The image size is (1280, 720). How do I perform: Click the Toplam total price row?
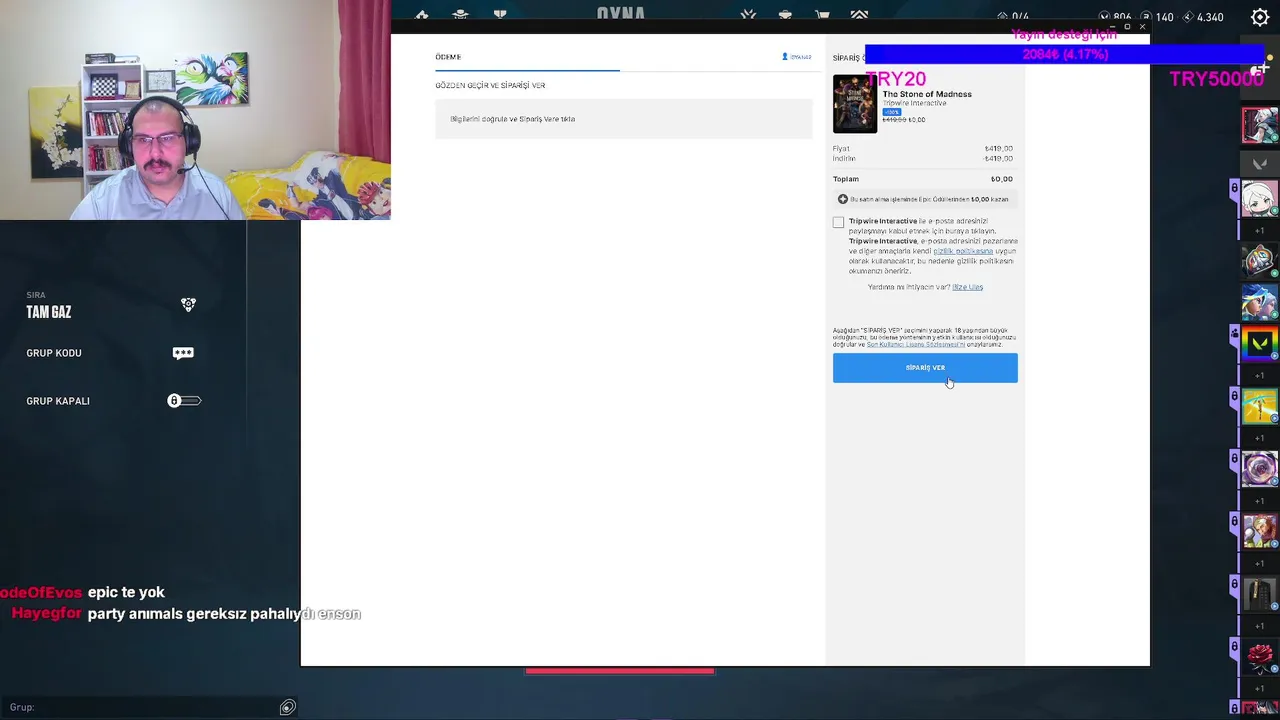click(923, 179)
